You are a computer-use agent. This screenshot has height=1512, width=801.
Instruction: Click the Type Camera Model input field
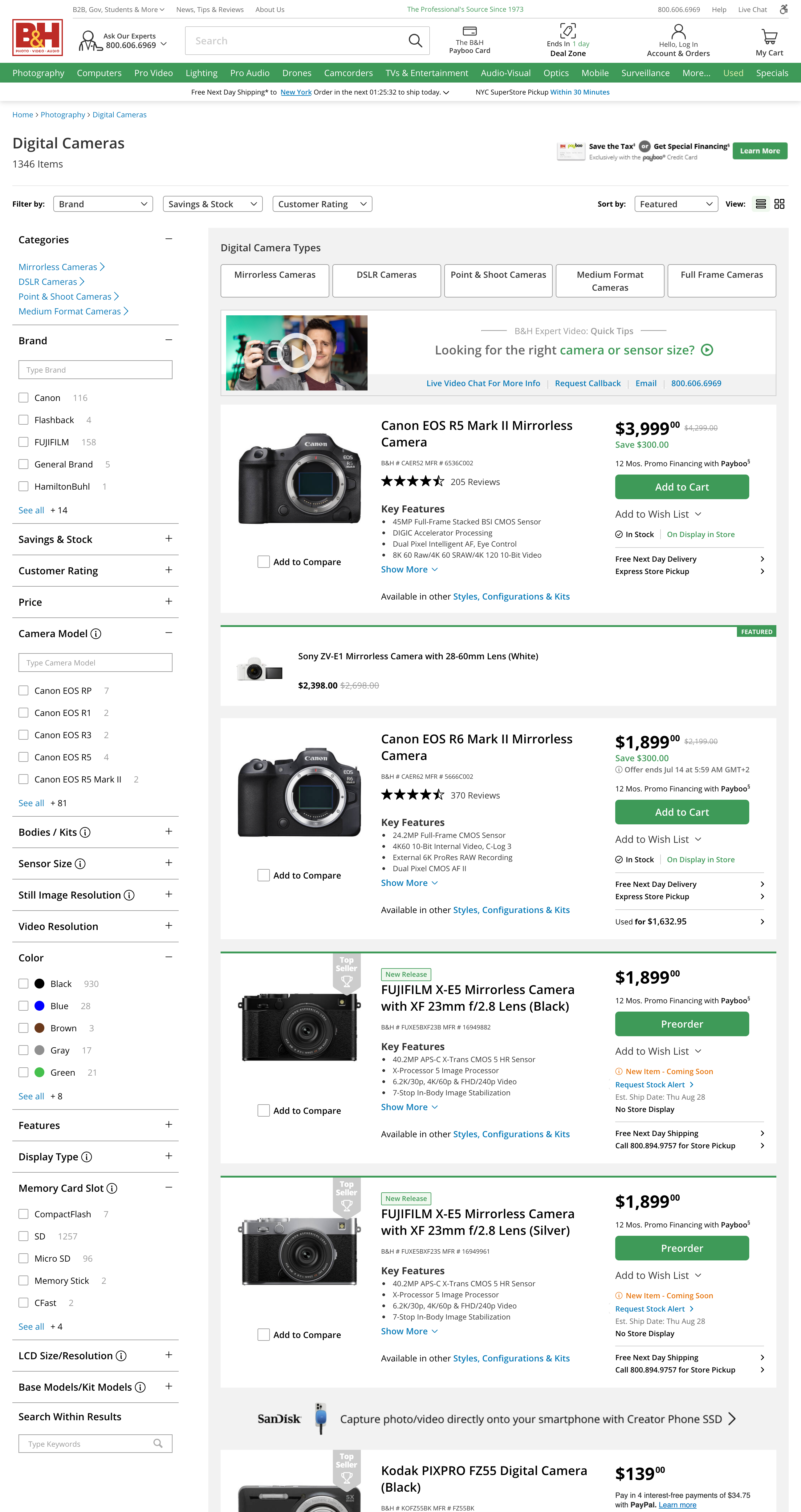[95, 662]
